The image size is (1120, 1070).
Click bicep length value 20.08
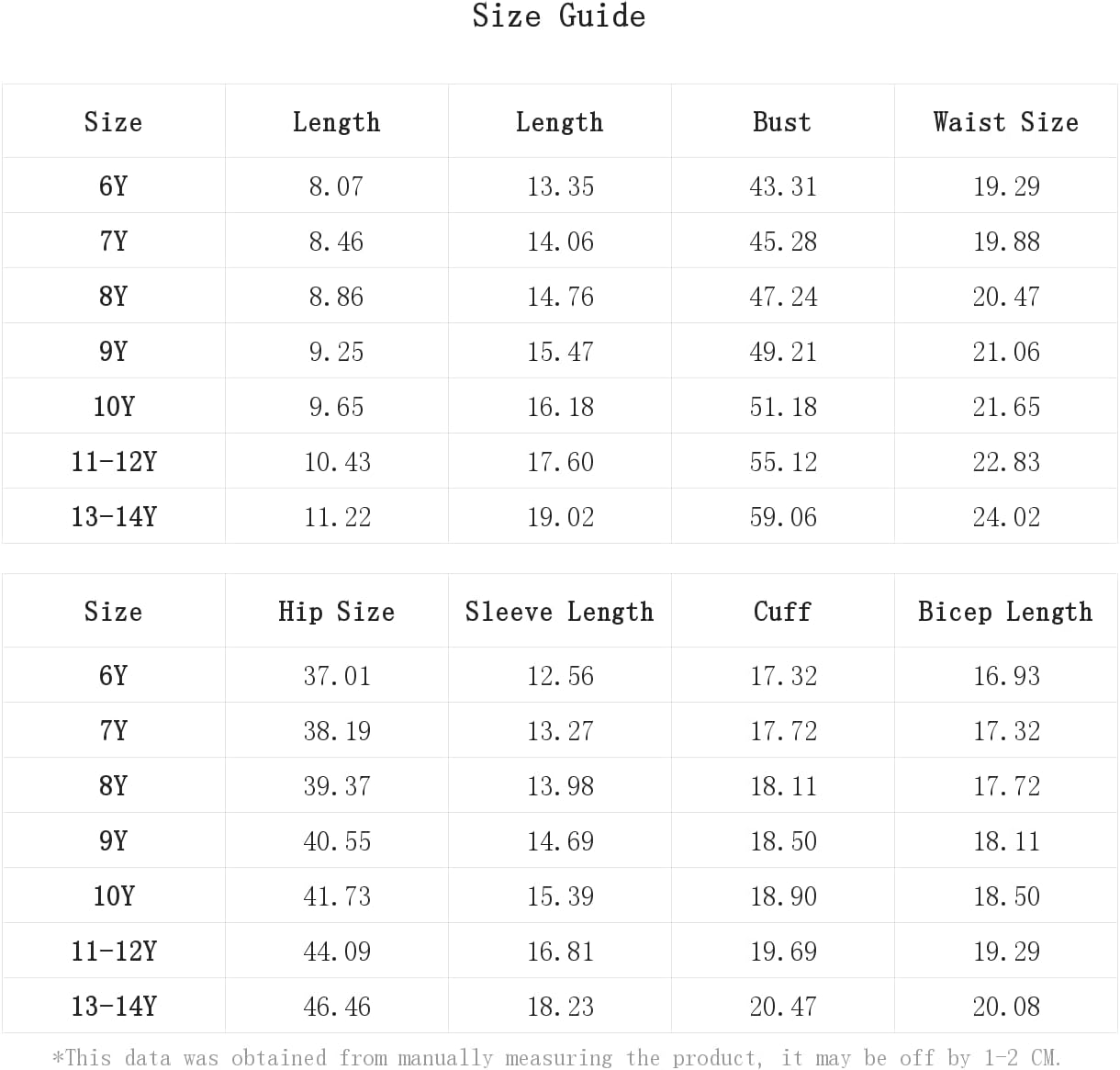(1007, 1007)
